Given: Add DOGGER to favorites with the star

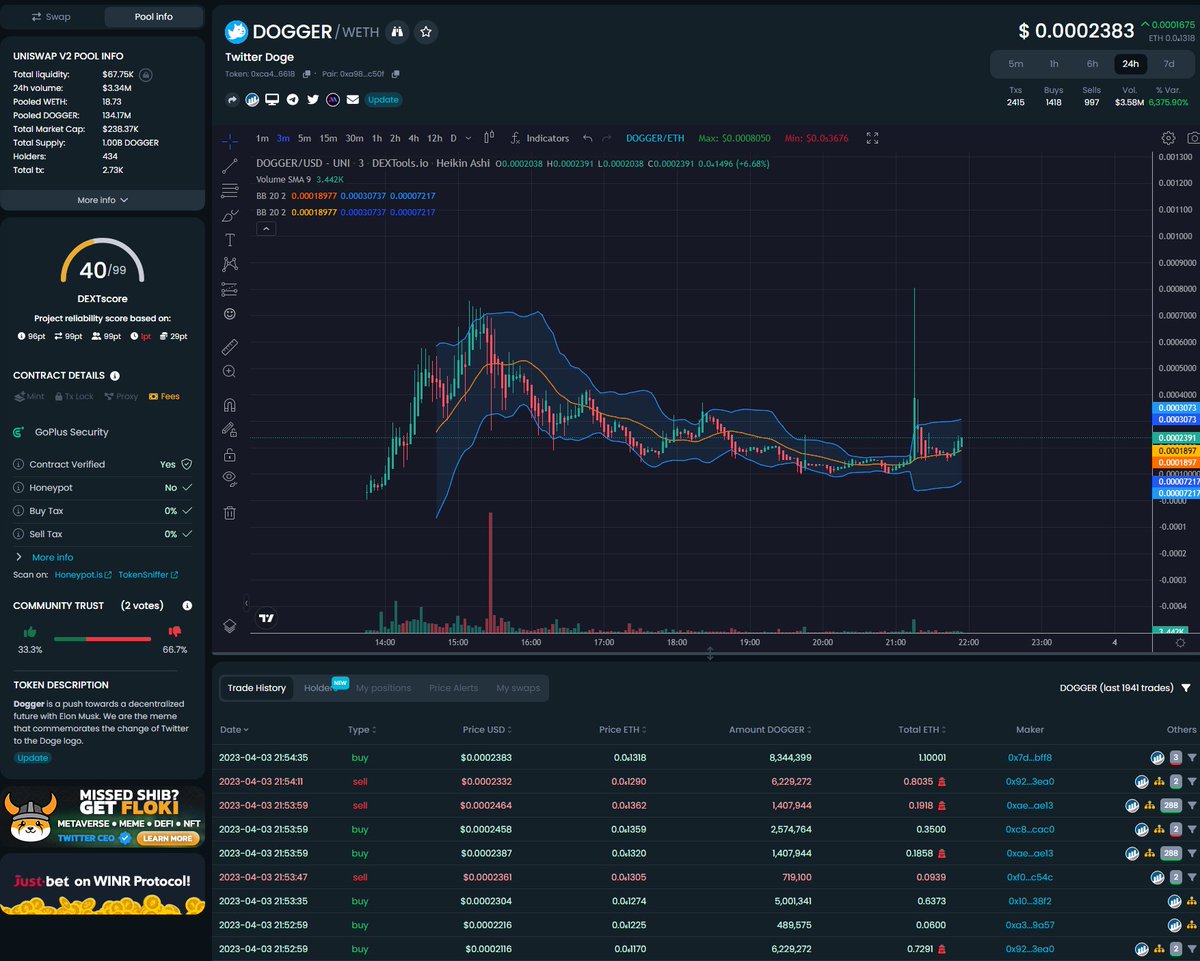Looking at the screenshot, I should 426,32.
